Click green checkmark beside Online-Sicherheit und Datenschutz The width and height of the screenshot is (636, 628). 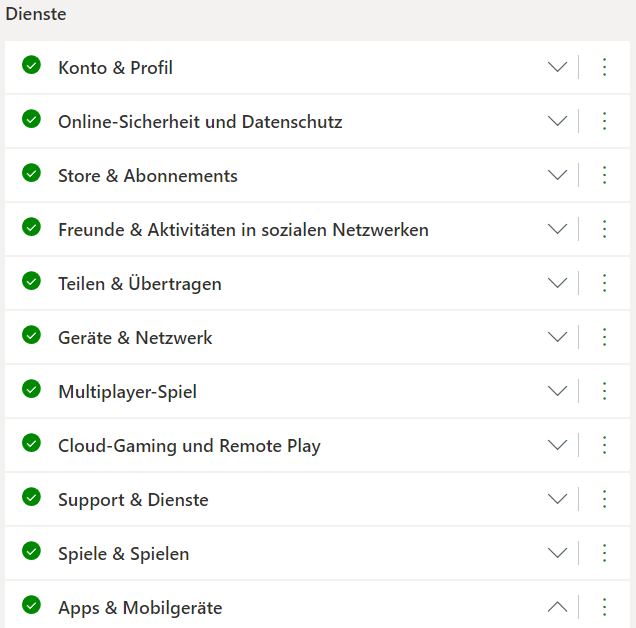tap(31, 119)
